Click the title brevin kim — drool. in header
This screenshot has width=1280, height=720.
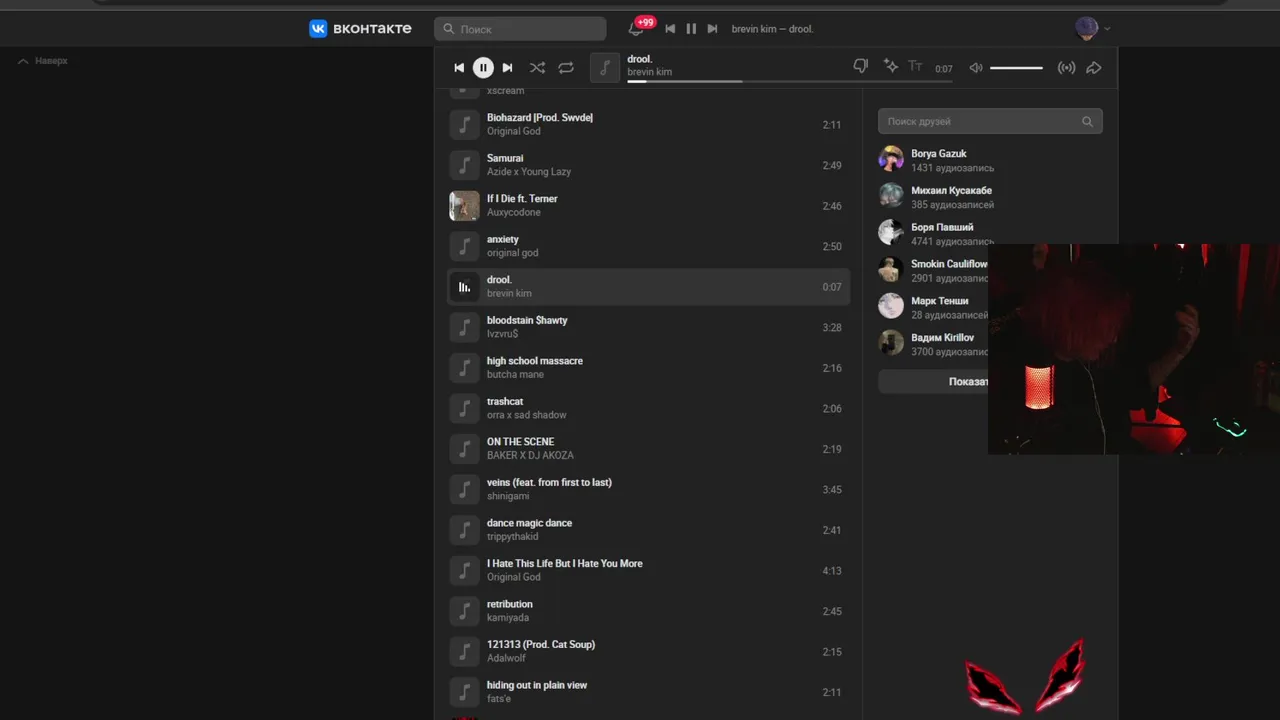point(772,29)
